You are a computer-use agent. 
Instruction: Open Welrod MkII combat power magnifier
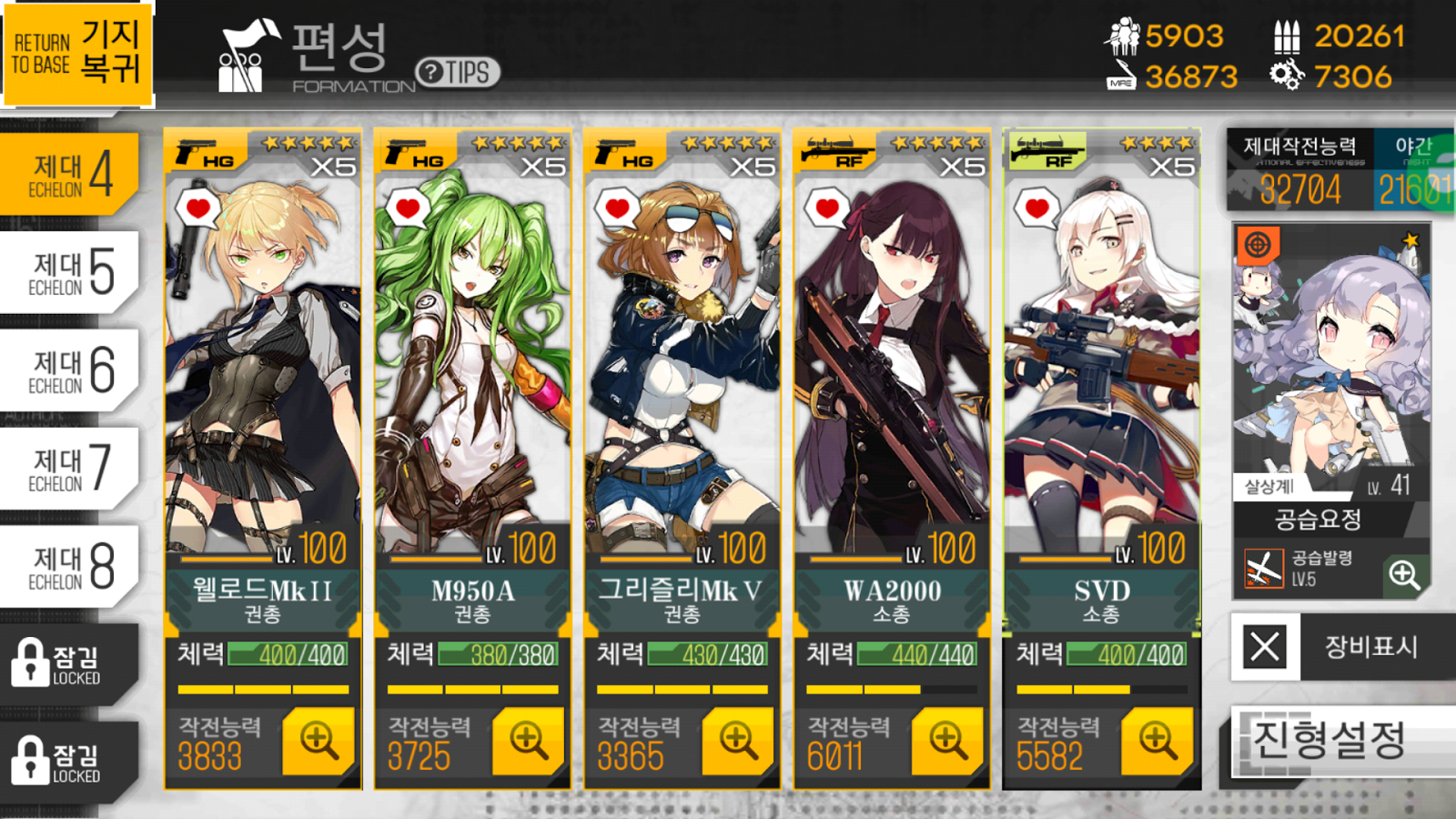(318, 741)
